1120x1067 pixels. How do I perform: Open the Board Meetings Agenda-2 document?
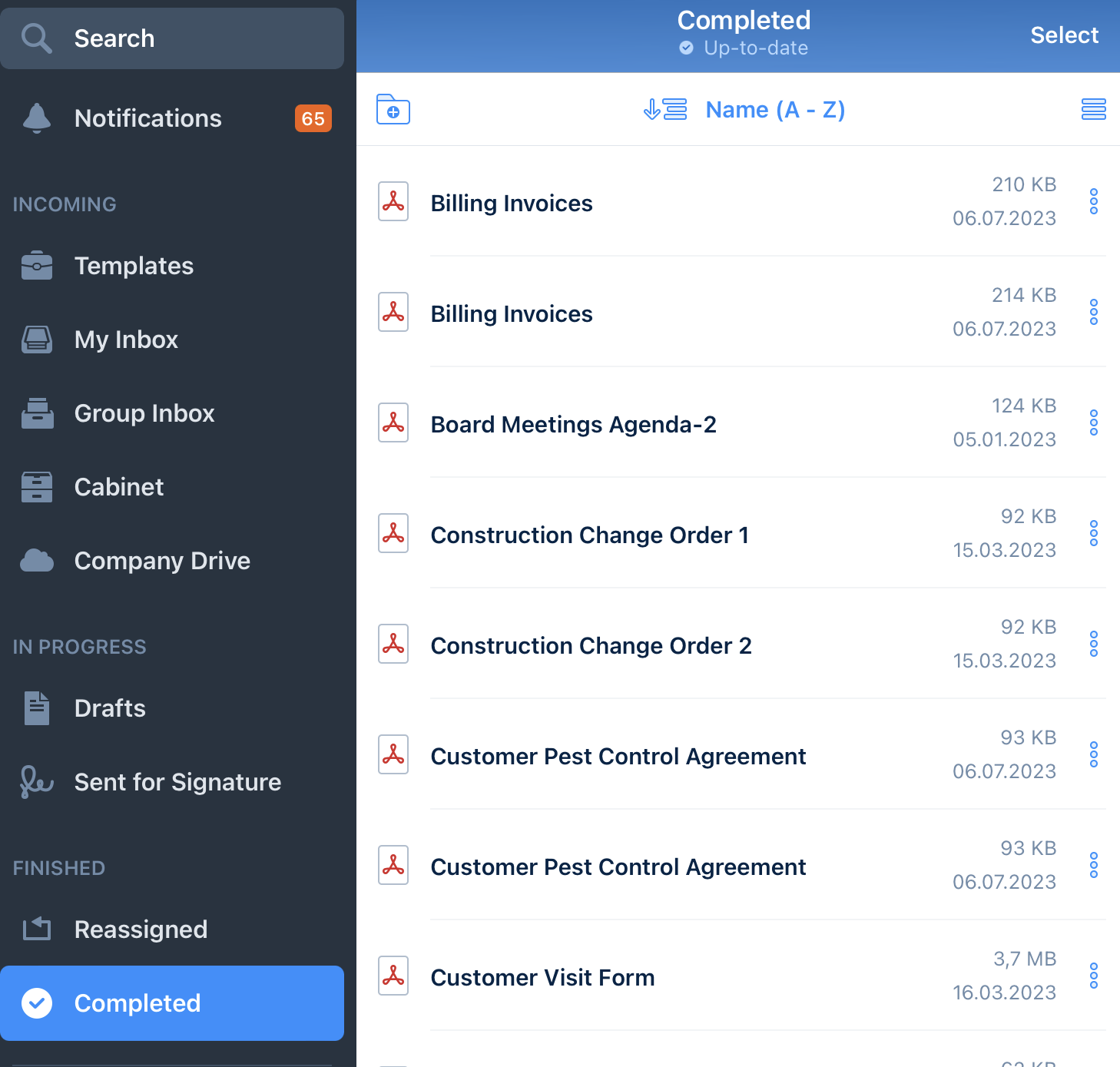573,423
